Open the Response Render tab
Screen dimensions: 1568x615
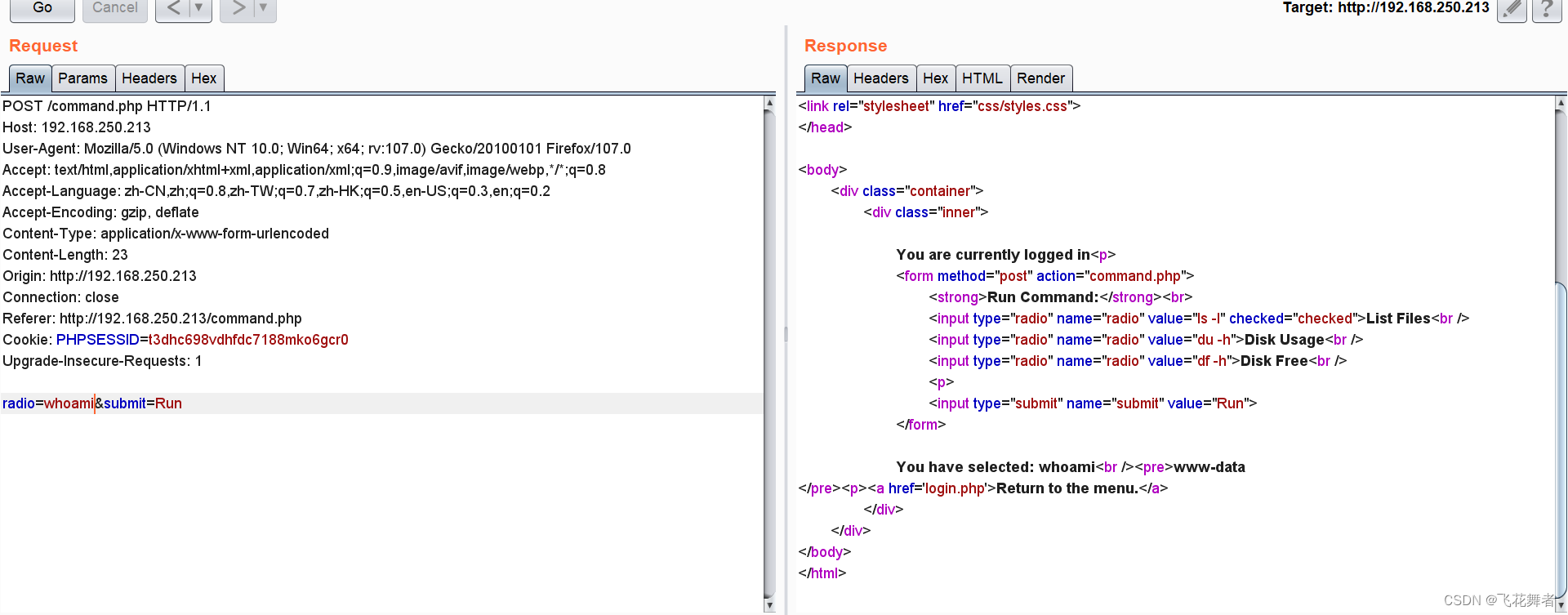(1041, 78)
